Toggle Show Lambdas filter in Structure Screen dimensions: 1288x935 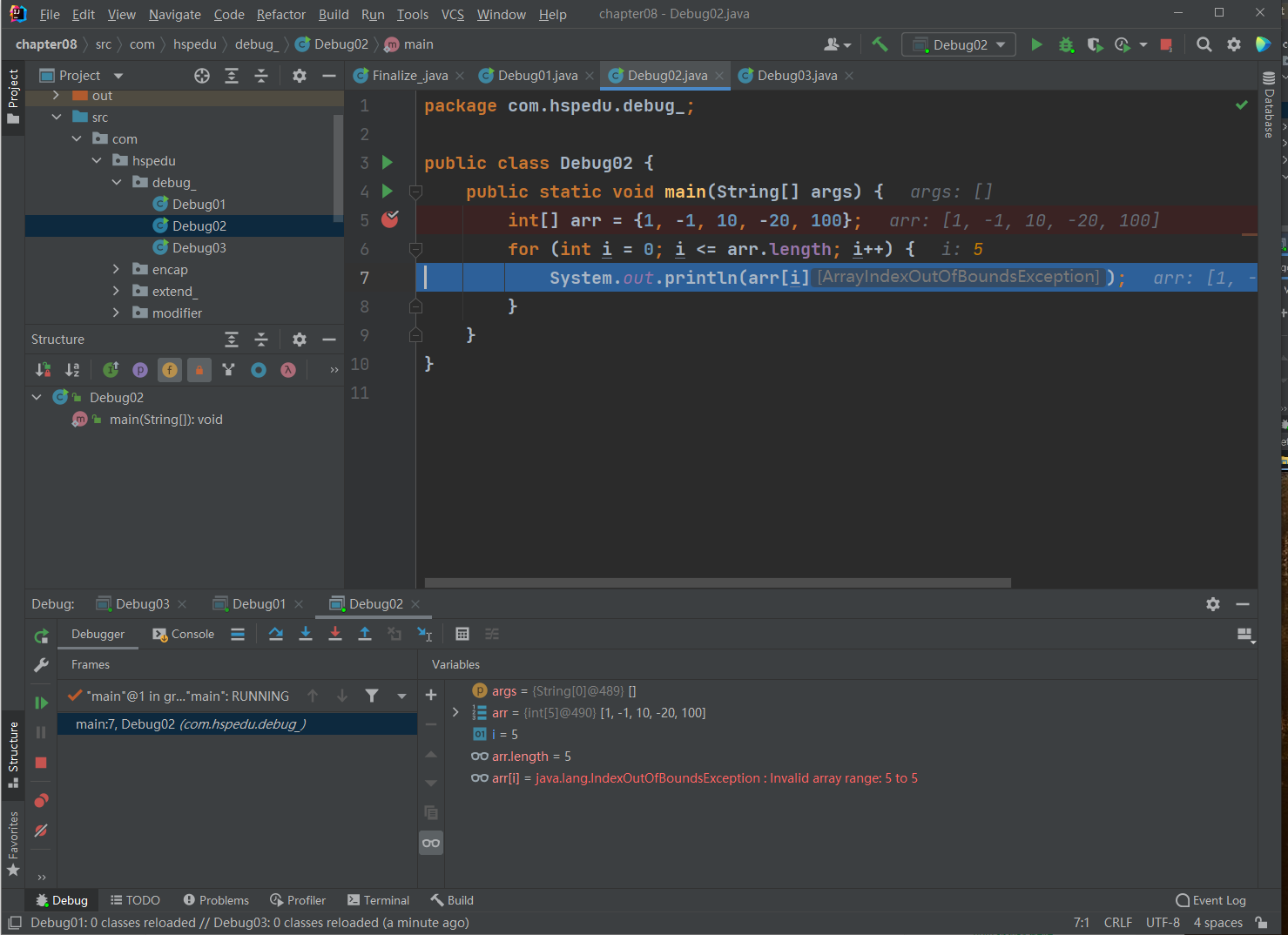pos(288,370)
